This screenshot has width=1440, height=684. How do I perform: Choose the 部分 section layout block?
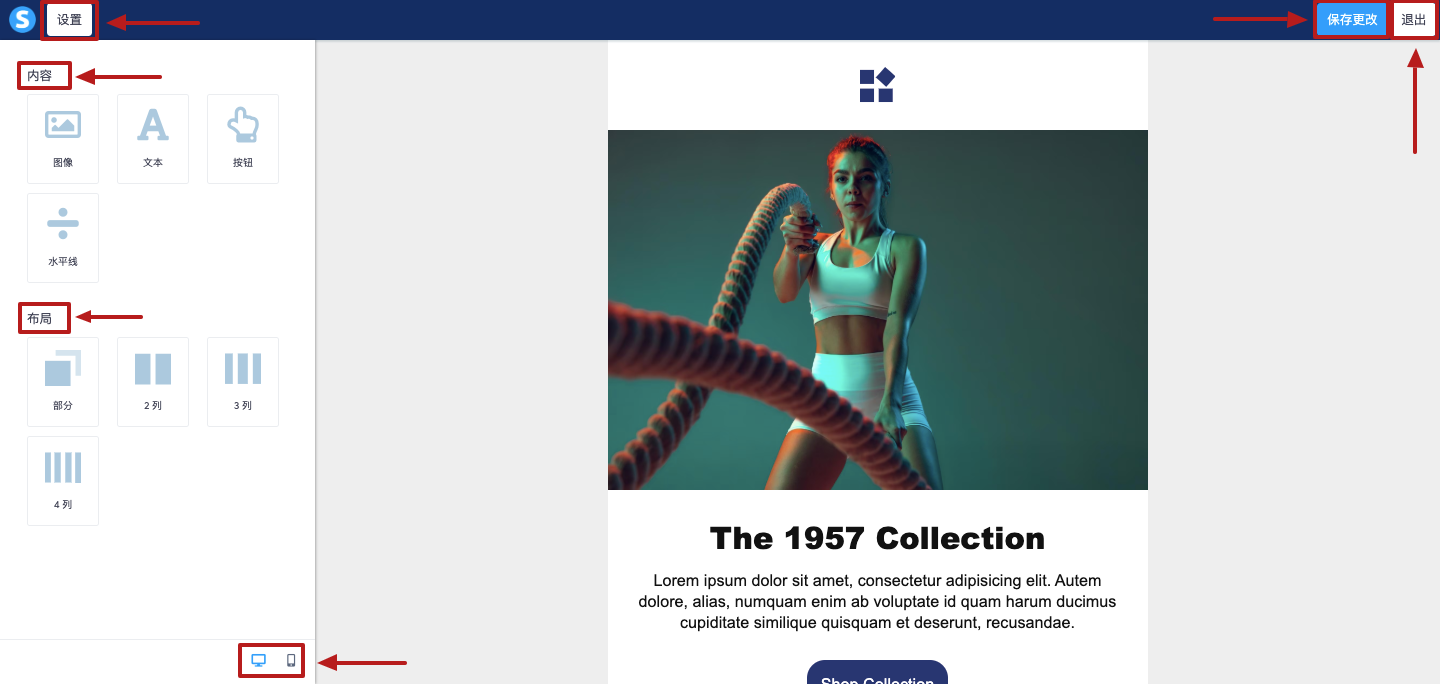click(x=63, y=382)
